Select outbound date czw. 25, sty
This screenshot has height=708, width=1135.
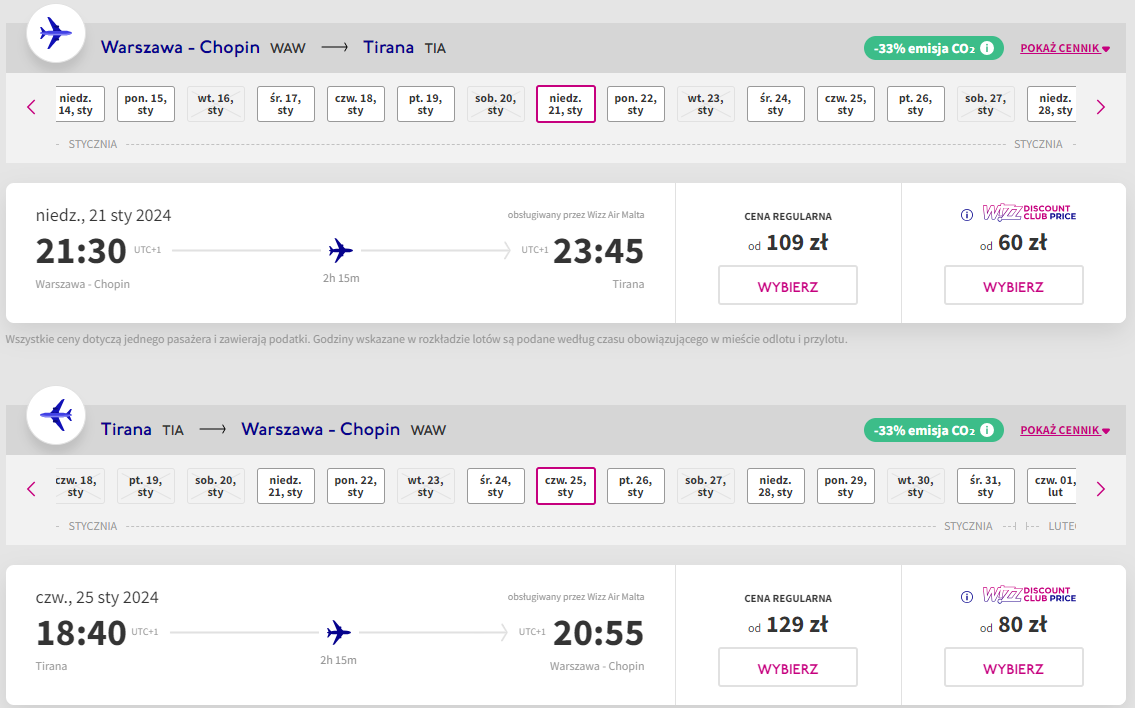[845, 104]
